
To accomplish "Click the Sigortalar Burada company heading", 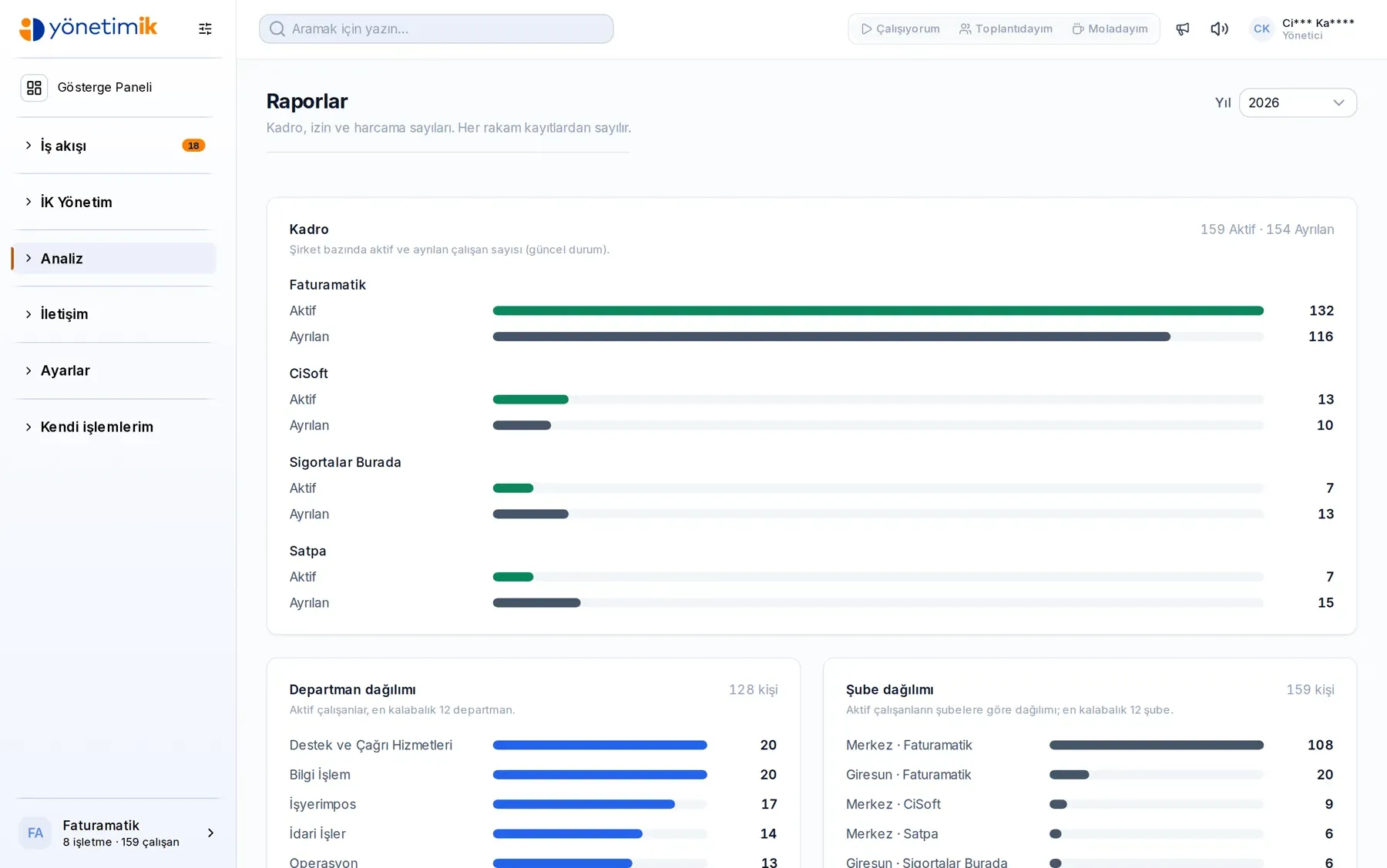I will (345, 462).
